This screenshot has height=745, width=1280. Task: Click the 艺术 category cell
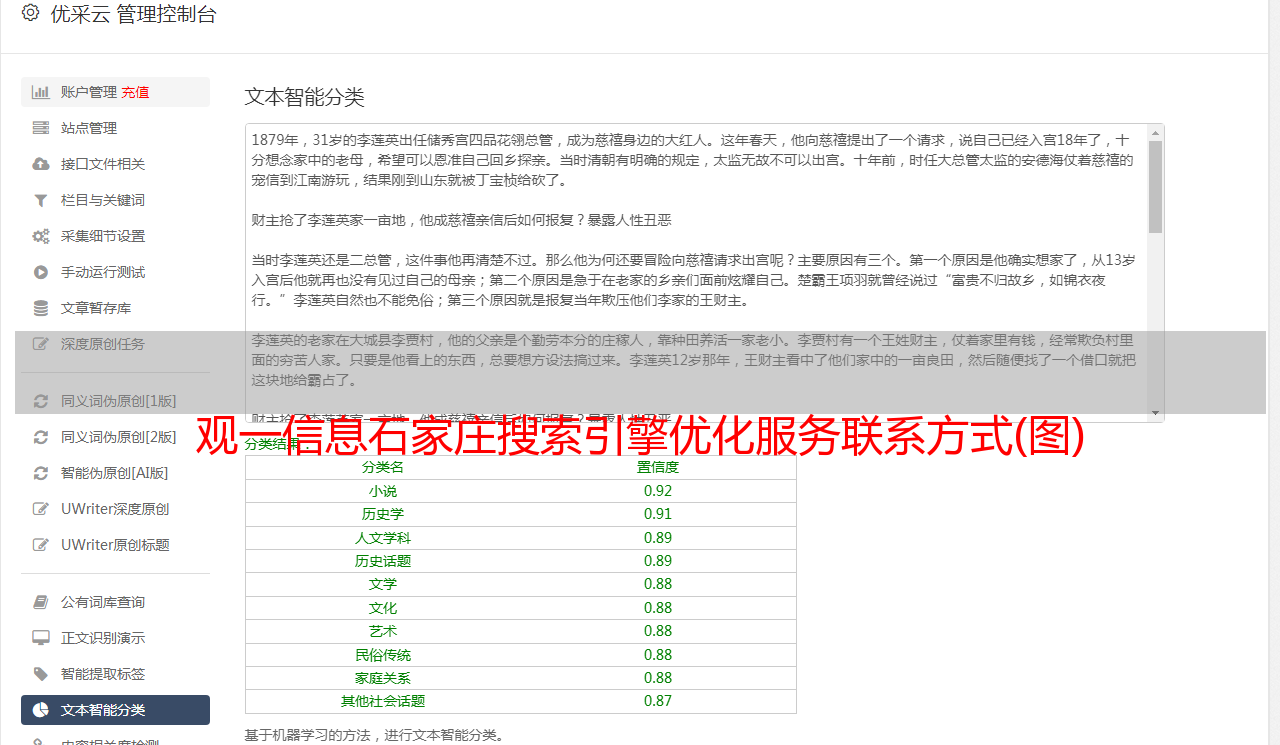coord(383,631)
